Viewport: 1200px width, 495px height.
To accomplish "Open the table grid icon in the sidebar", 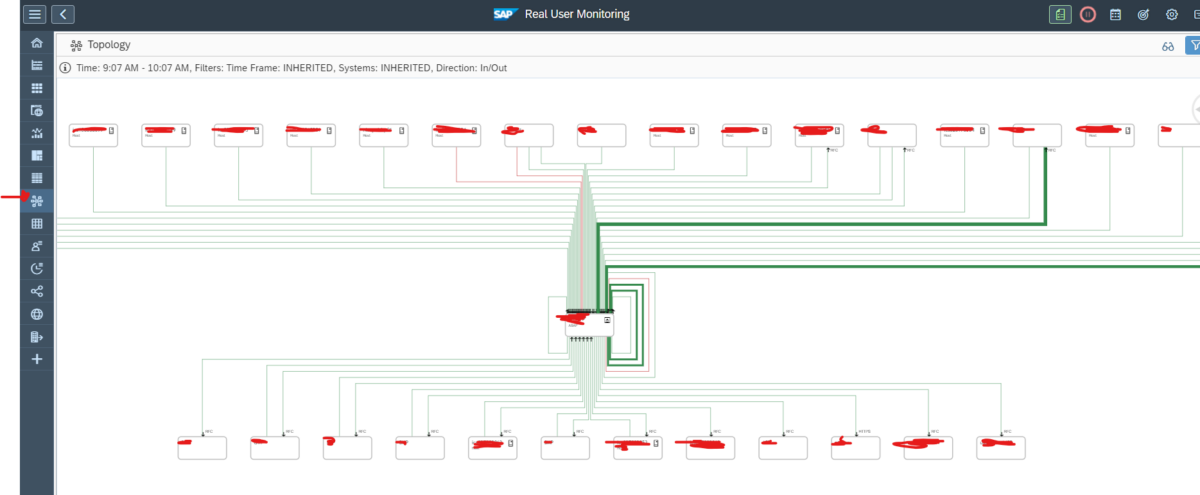I will pos(37,224).
